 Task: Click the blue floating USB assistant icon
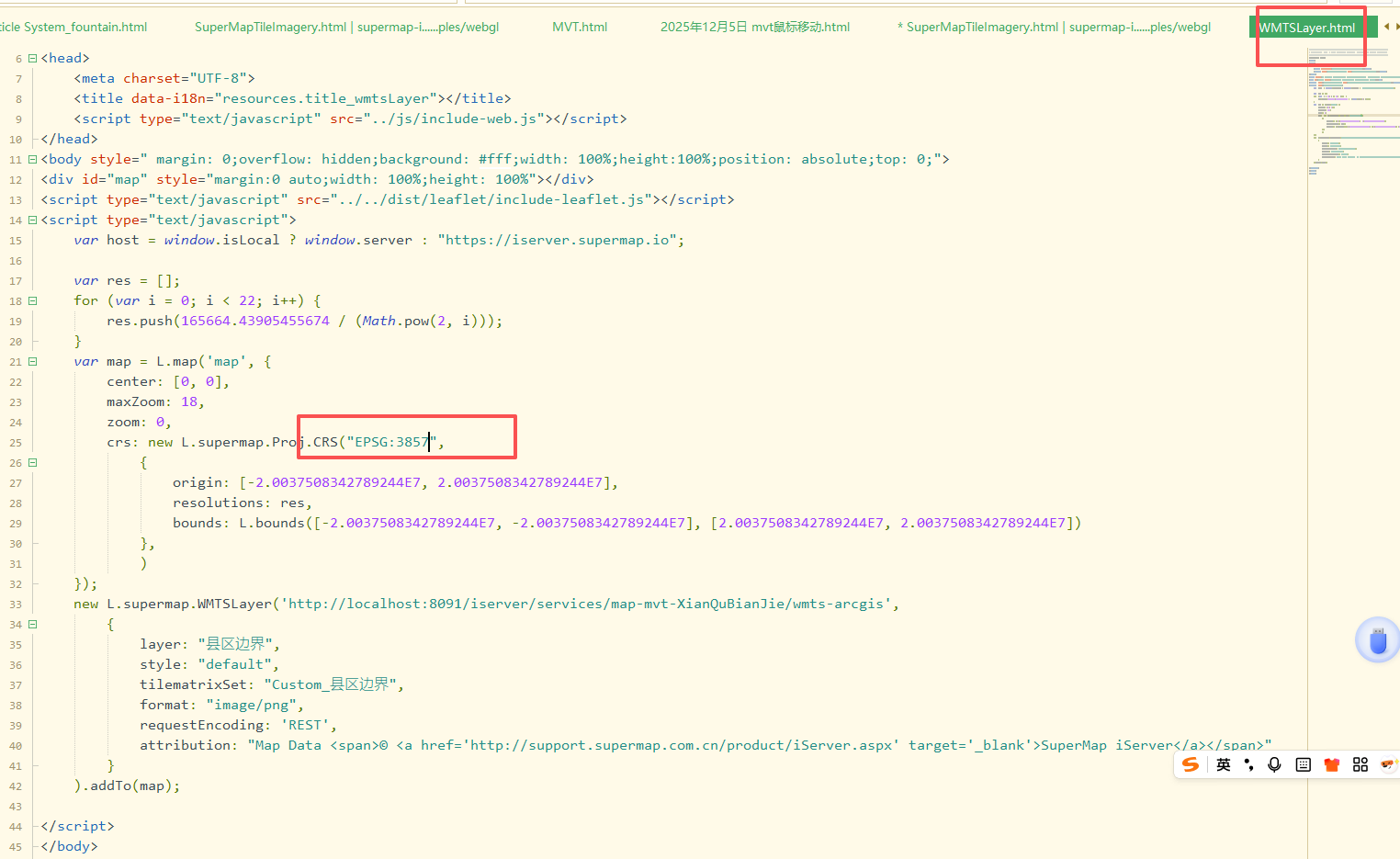1377,640
